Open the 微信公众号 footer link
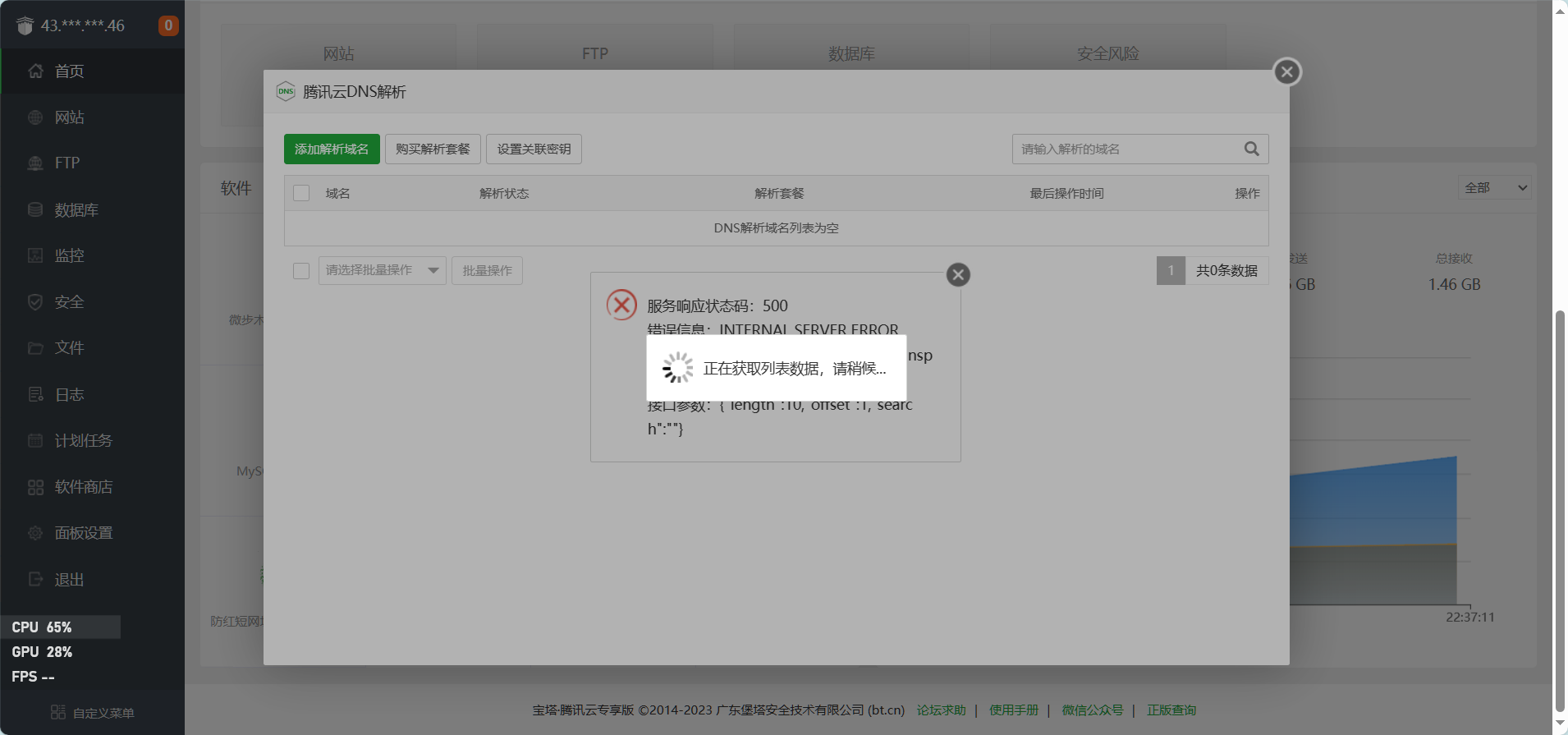 tap(1093, 710)
